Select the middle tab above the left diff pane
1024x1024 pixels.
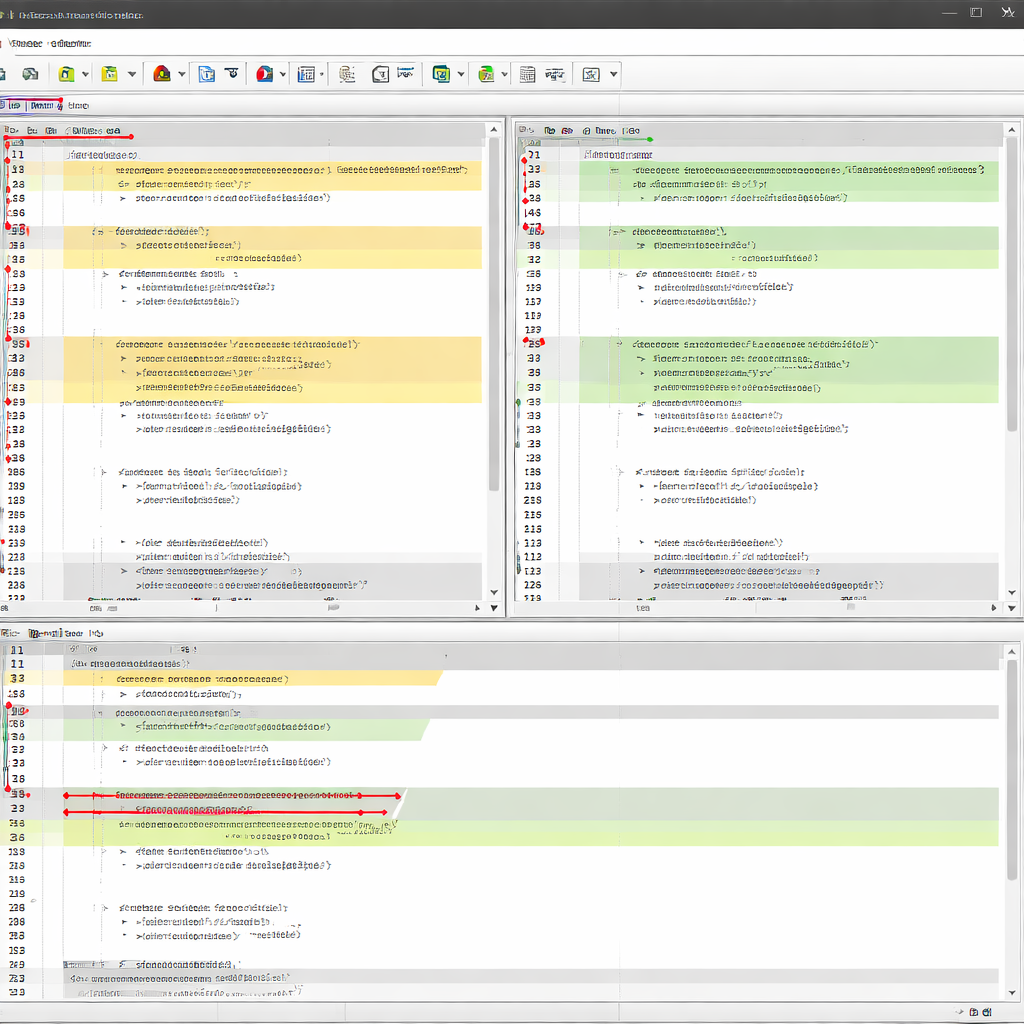tap(42, 105)
